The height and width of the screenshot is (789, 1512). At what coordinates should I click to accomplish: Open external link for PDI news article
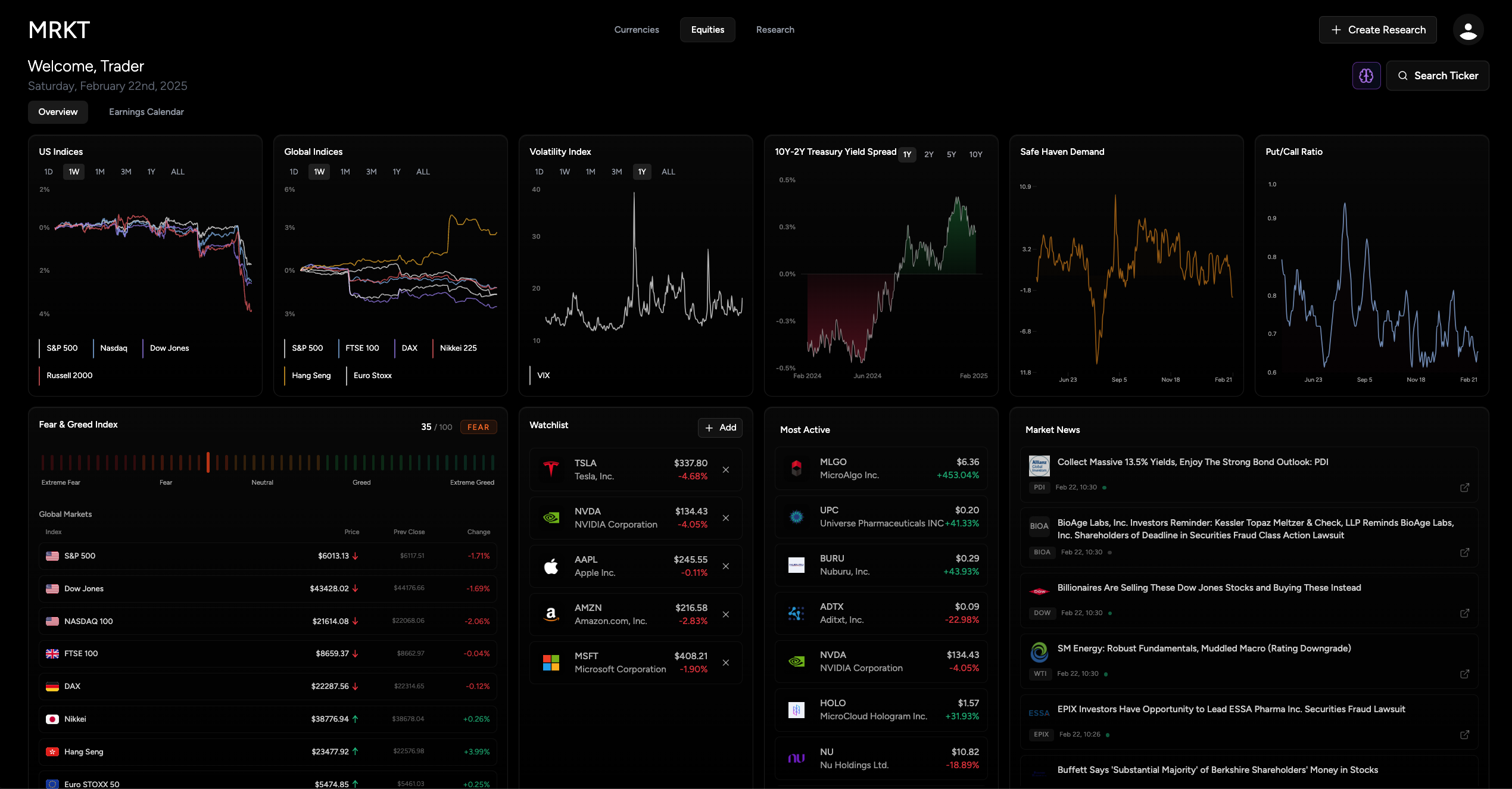coord(1464,488)
